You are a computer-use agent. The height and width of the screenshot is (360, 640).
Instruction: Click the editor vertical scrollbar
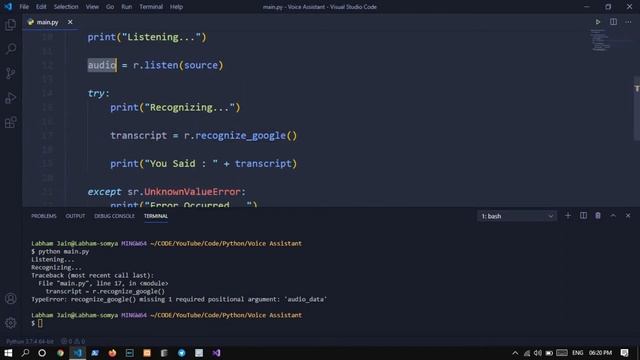coord(636,108)
